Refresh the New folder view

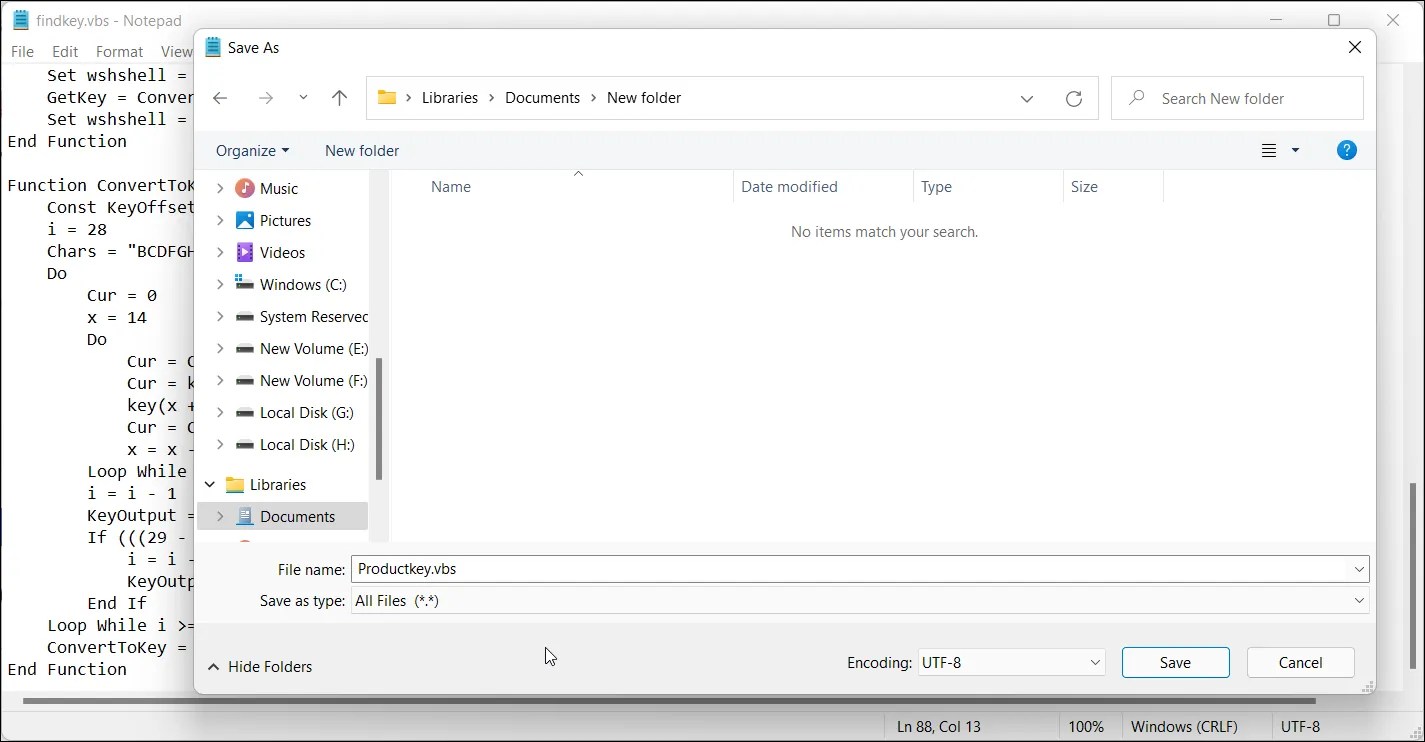pos(1074,98)
